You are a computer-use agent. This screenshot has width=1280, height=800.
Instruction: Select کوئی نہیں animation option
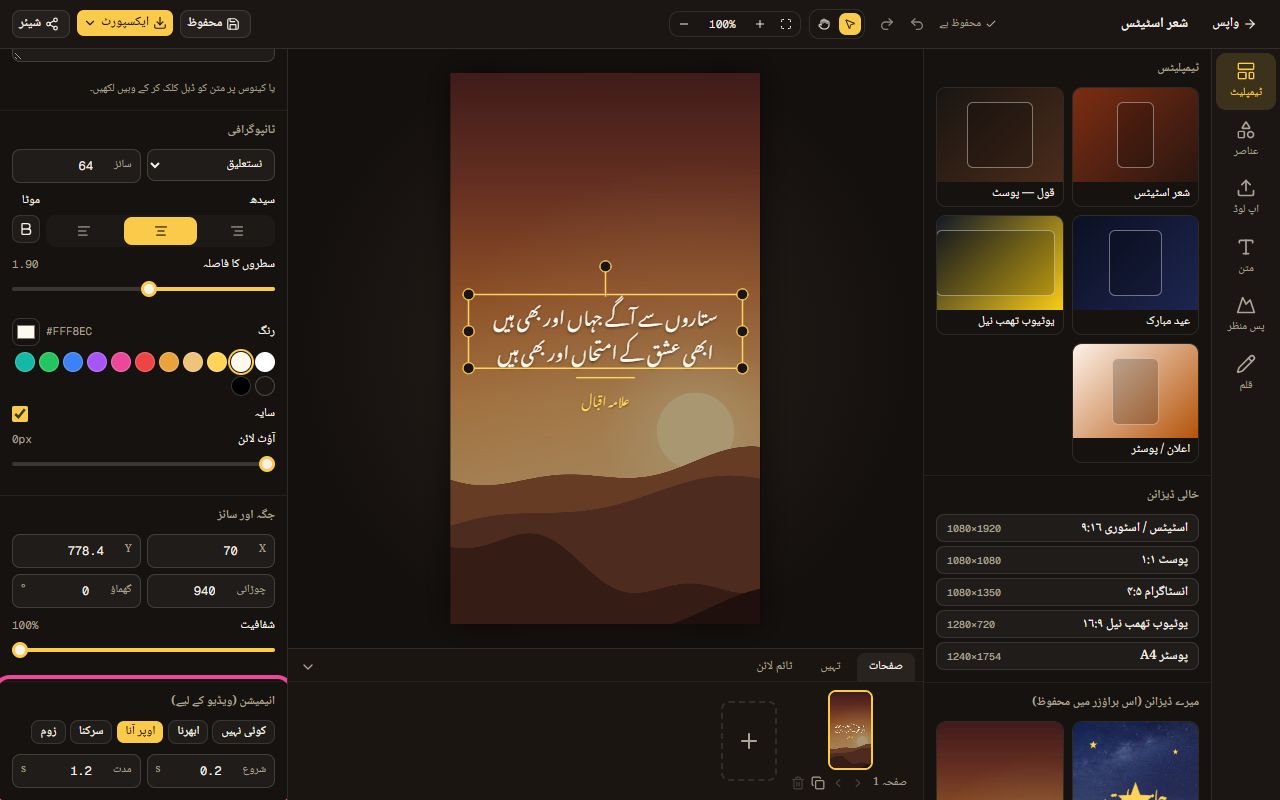click(x=244, y=731)
